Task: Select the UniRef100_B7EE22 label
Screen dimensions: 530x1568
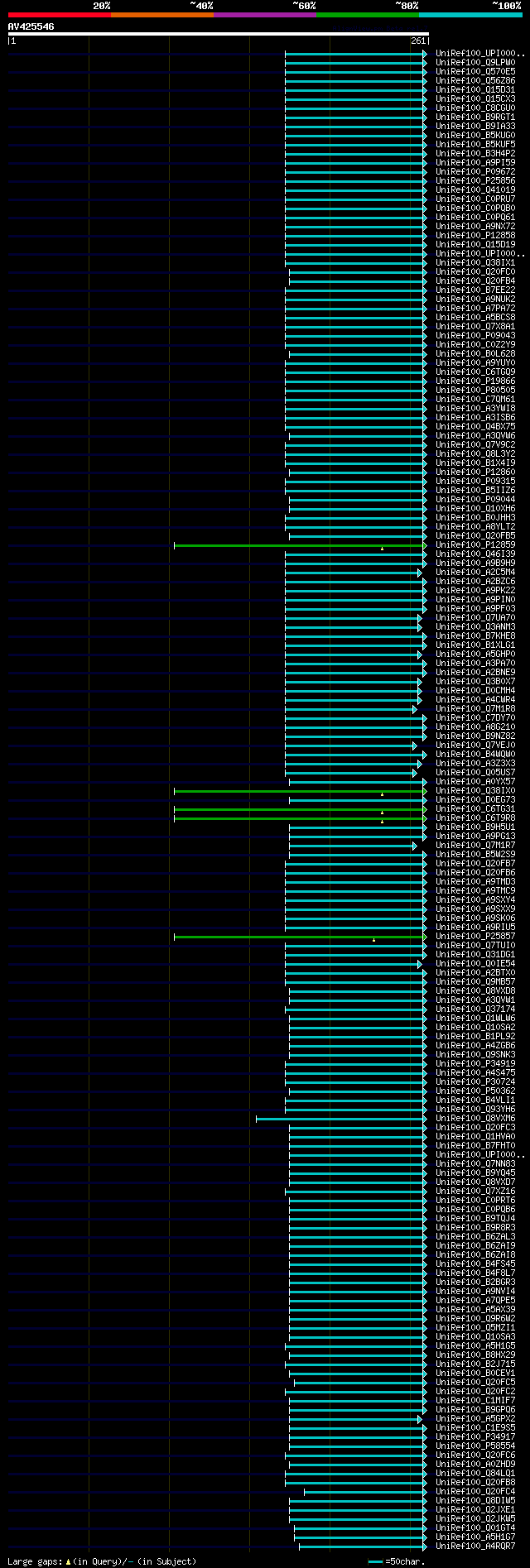Action: click(x=475, y=290)
